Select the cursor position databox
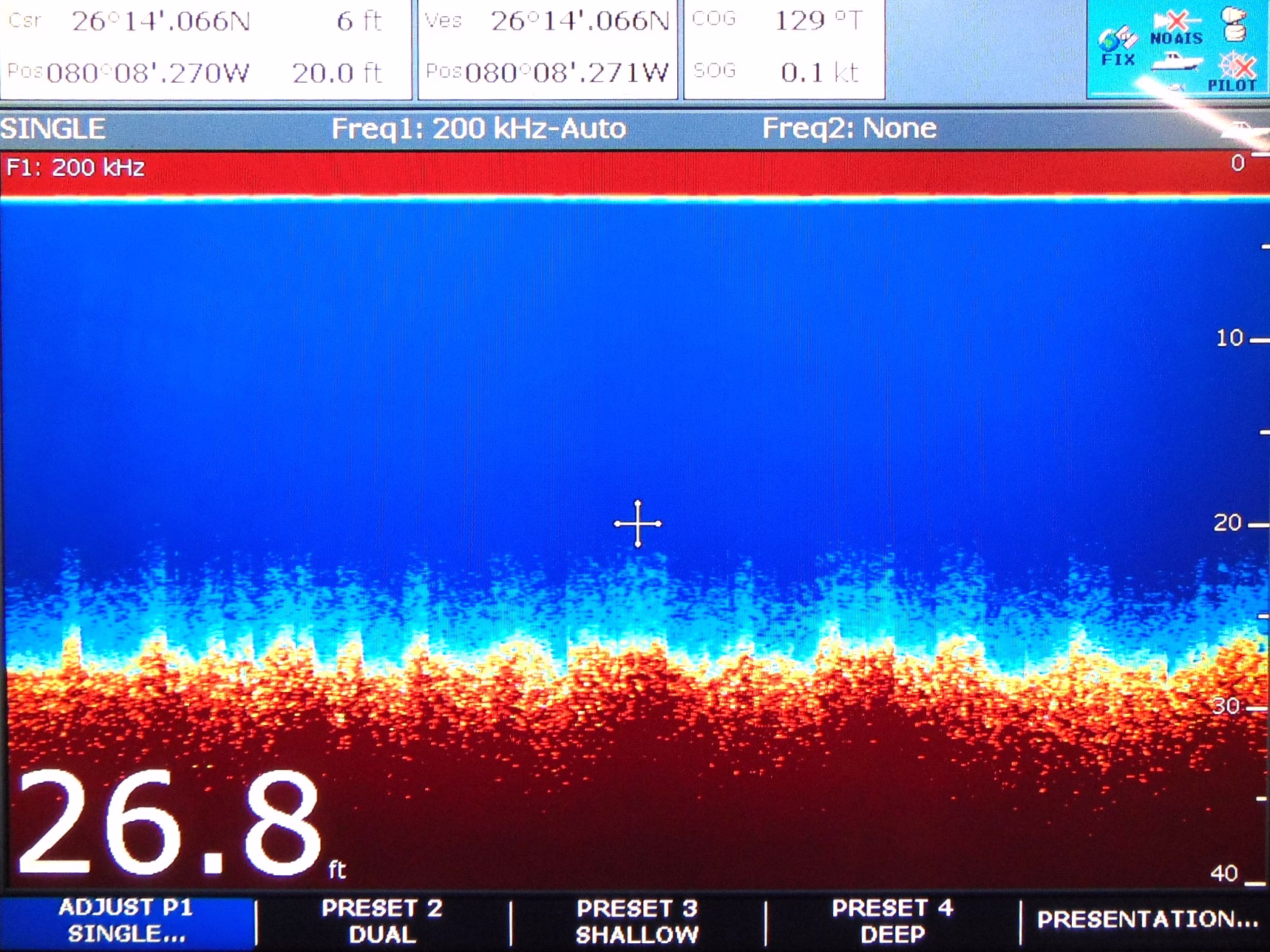The height and width of the screenshot is (952, 1270). point(206,48)
